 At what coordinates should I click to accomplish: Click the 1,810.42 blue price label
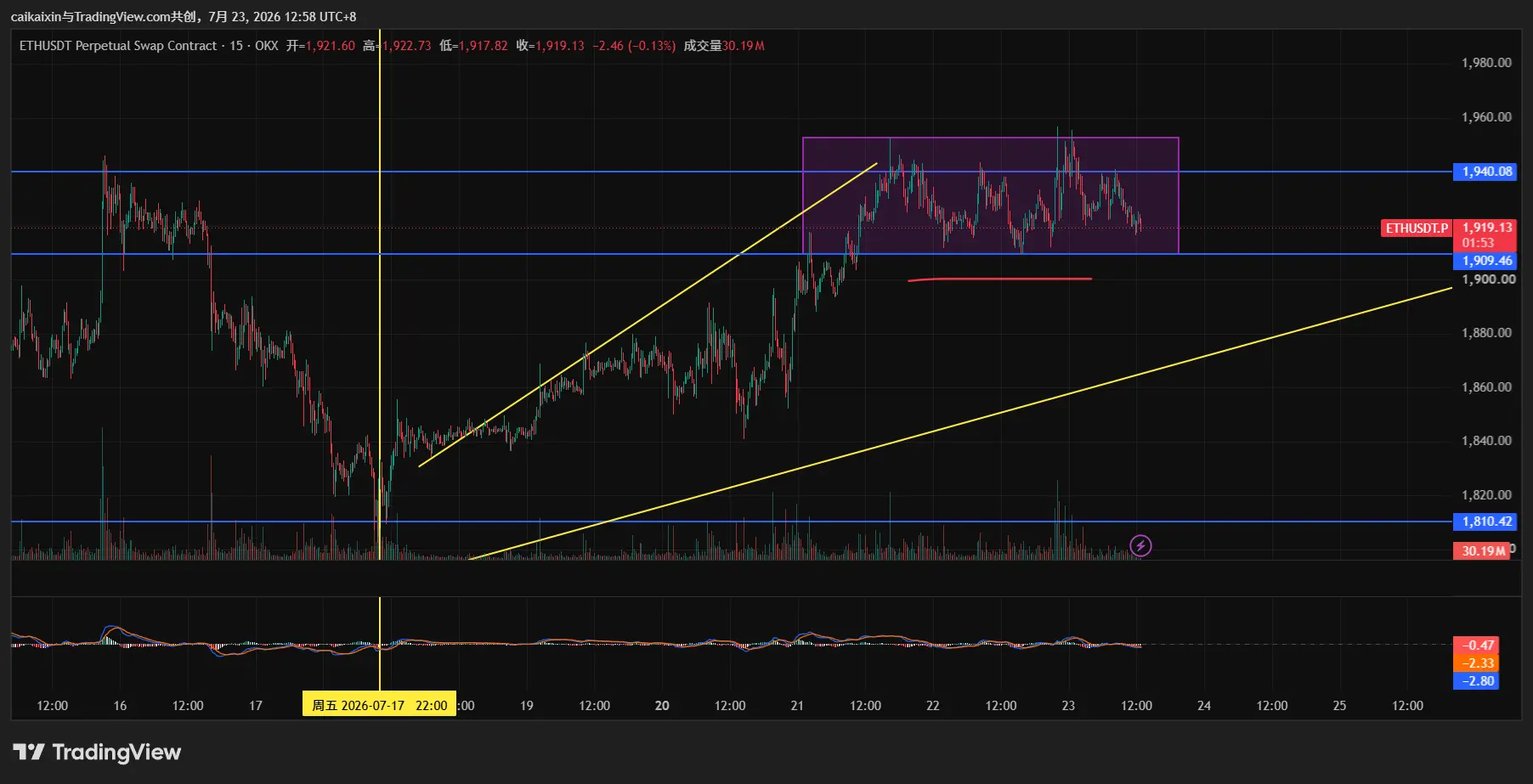click(x=1486, y=522)
